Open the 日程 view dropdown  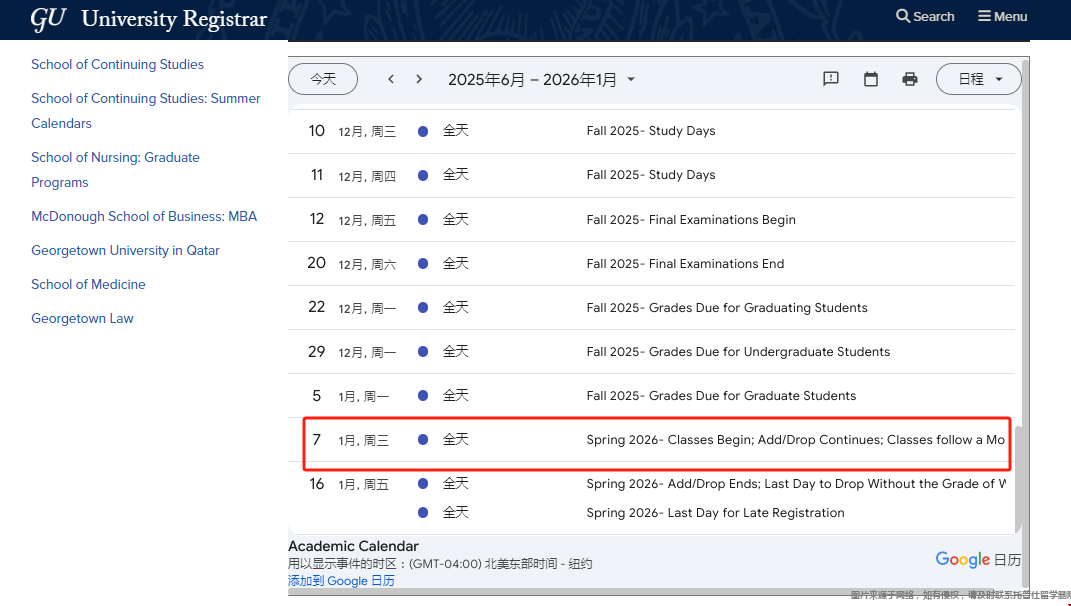pos(978,79)
